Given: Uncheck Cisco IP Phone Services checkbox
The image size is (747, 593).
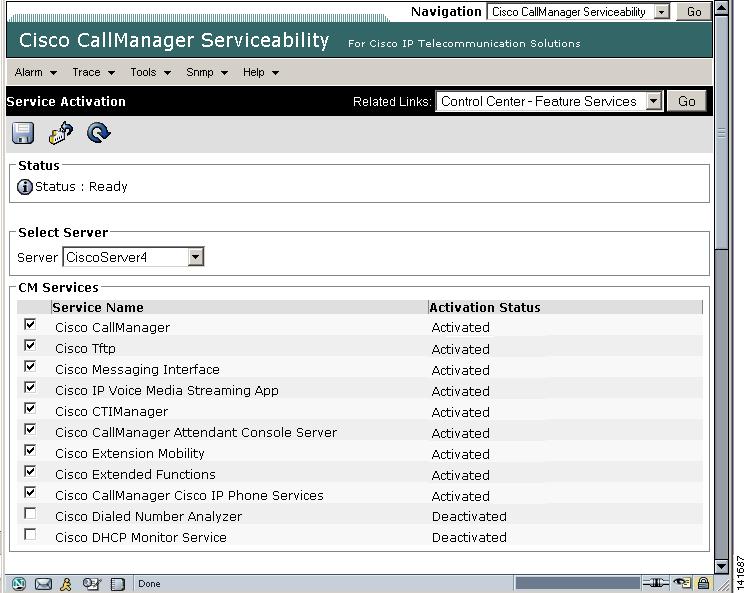Looking at the screenshot, I should [30, 492].
